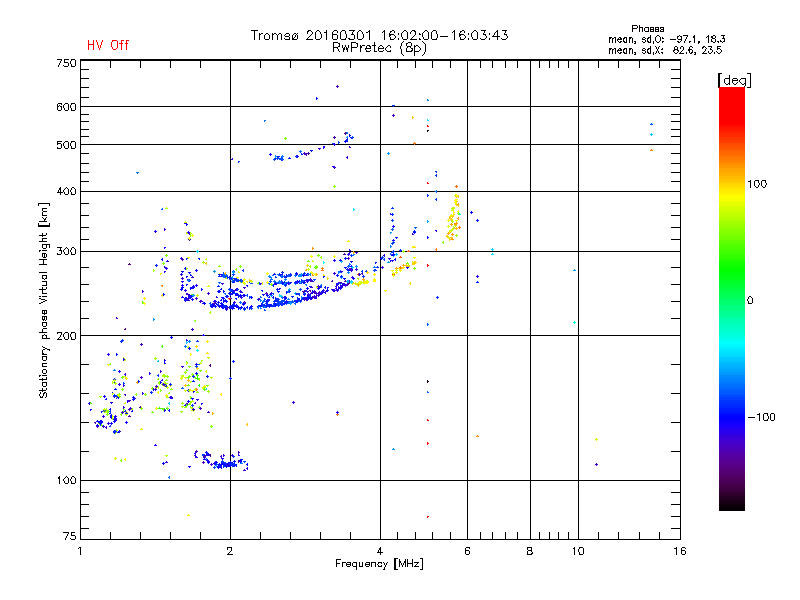Click the red 'HV Off' label
This screenshot has height=600, width=800.
pos(108,45)
